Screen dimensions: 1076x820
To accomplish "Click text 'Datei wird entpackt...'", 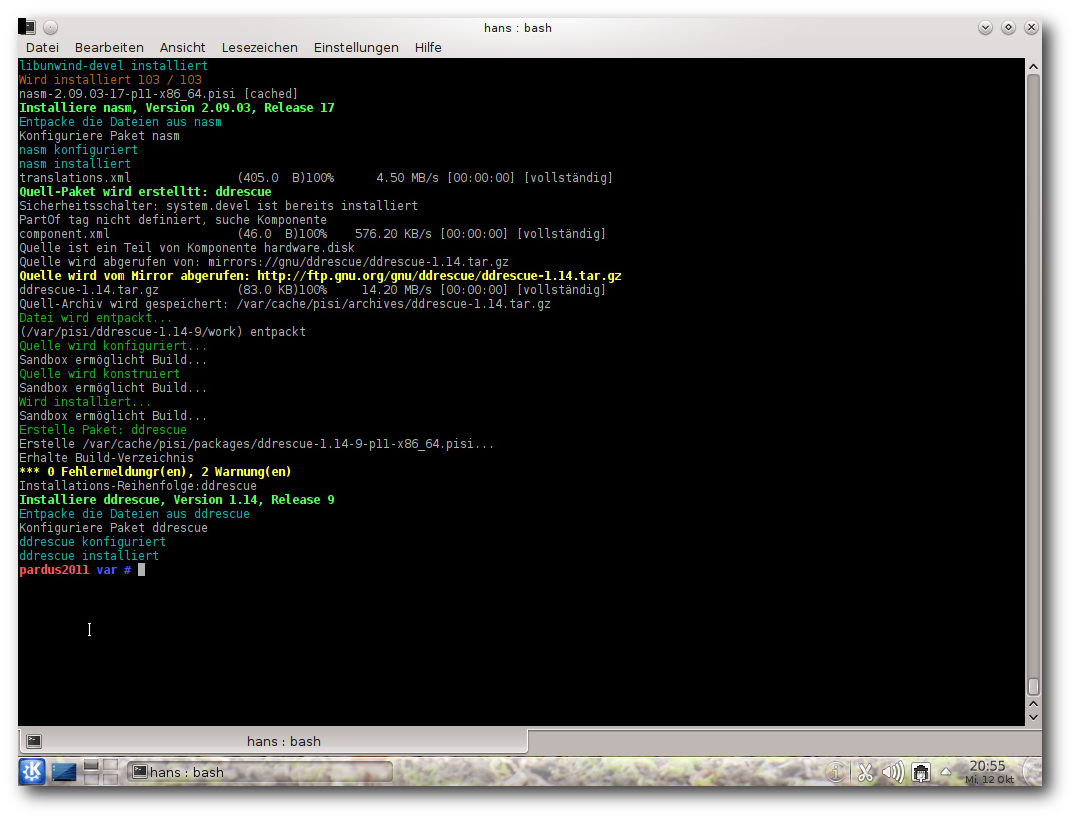I will [95, 318].
